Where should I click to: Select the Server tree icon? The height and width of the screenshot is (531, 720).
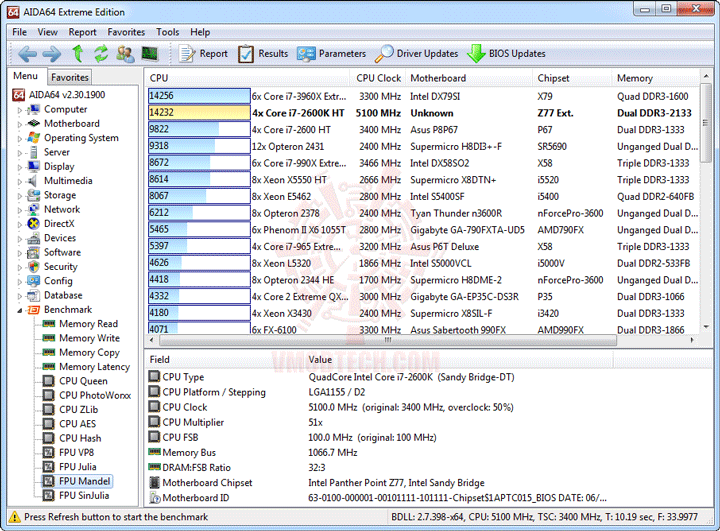click(33, 152)
